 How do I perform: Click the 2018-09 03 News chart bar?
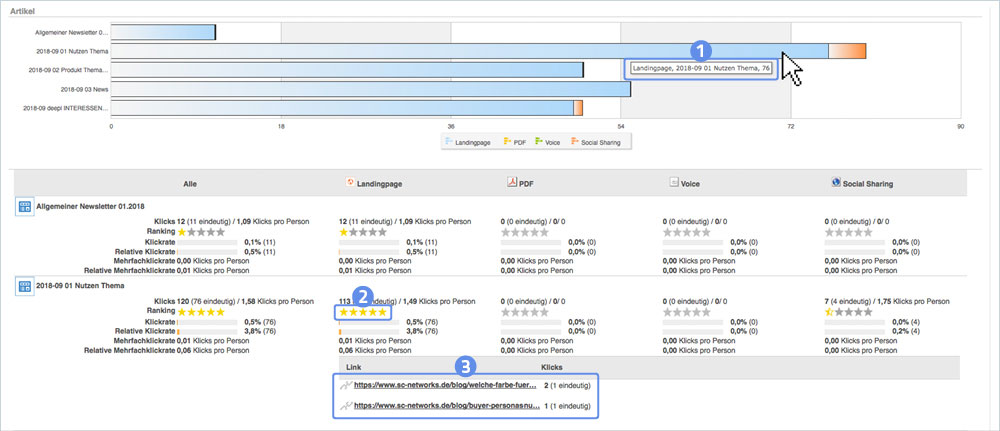pyautogui.click(x=370, y=89)
